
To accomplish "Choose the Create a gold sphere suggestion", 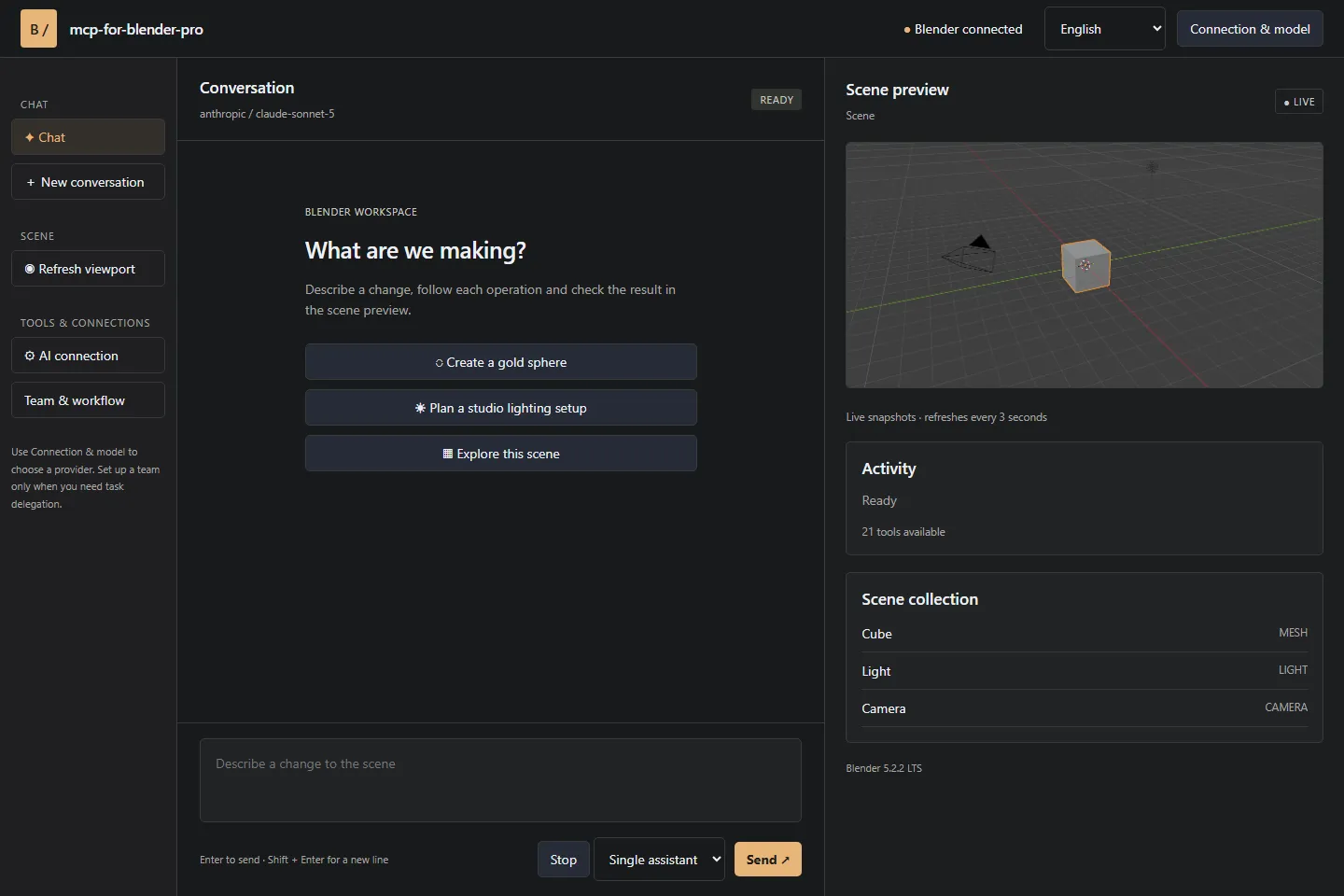I will coord(501,362).
